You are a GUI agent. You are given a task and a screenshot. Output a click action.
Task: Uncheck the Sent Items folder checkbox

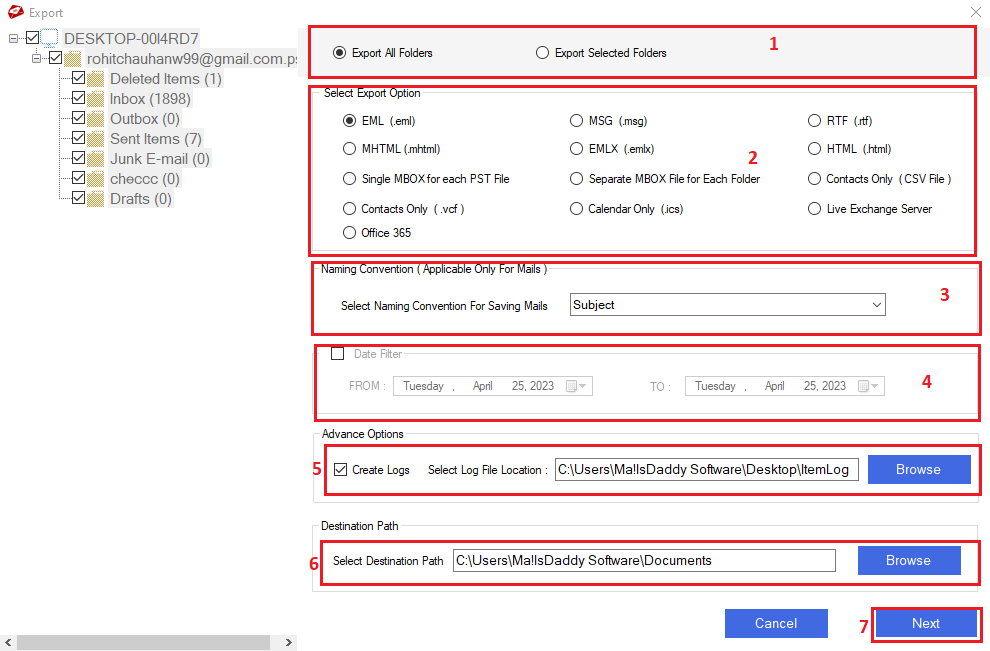tap(78, 138)
